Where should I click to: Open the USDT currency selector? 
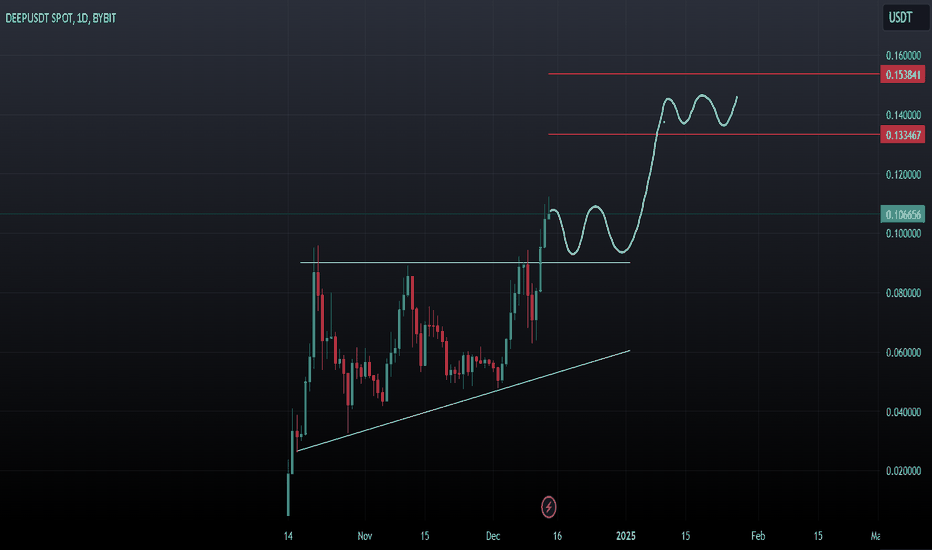pyautogui.click(x=905, y=17)
